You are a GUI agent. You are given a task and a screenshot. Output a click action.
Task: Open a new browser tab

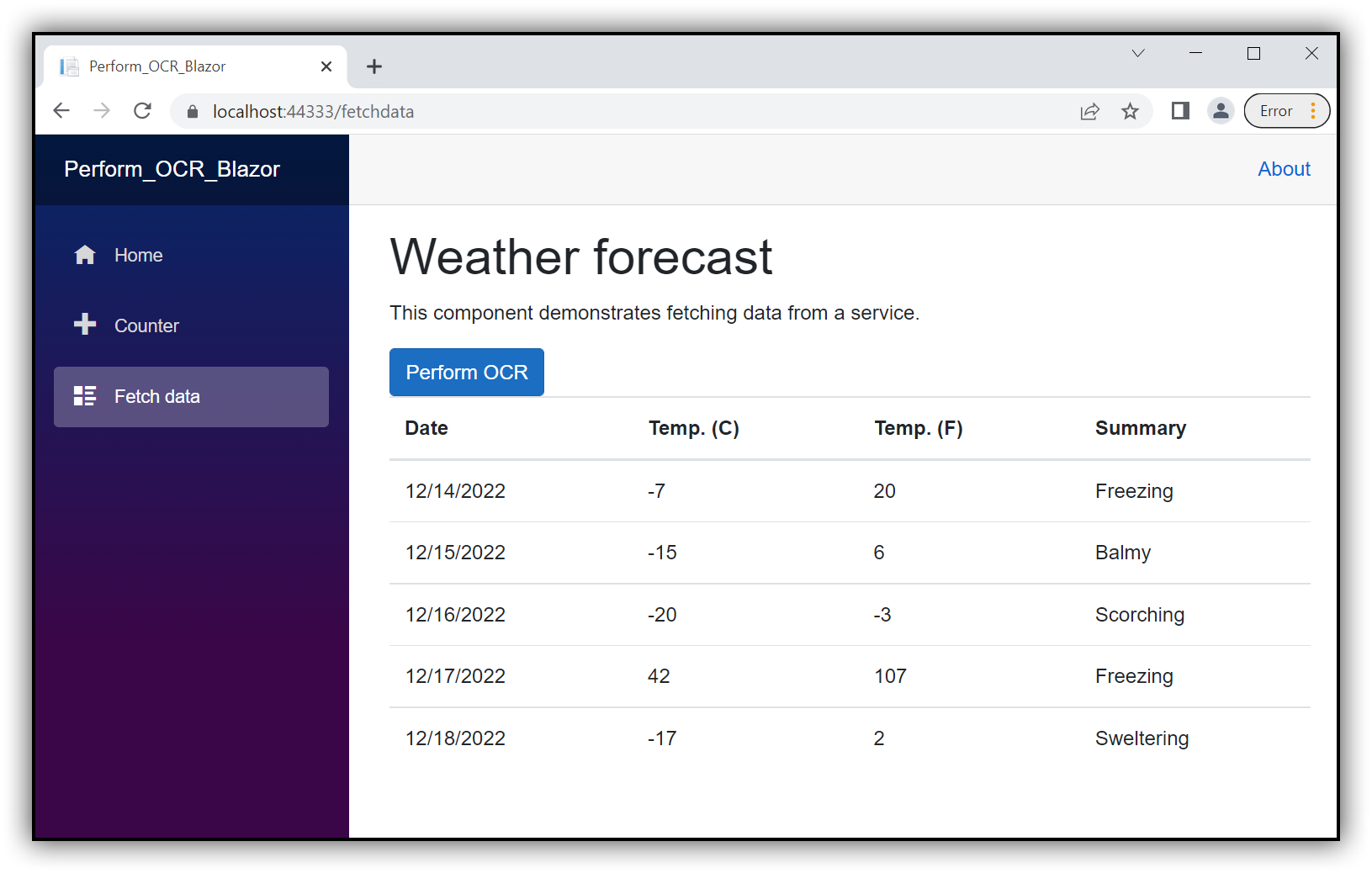374,66
